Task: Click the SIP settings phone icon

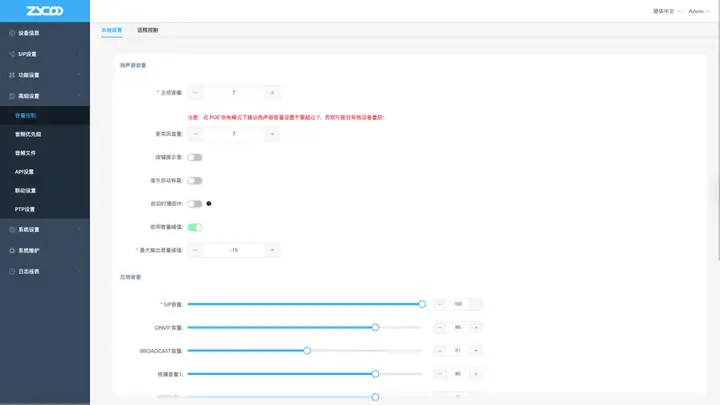Action: click(12, 54)
